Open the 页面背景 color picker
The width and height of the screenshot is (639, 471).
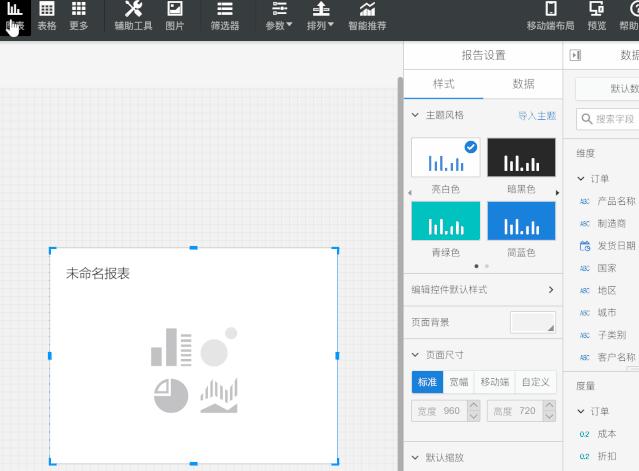[533, 323]
